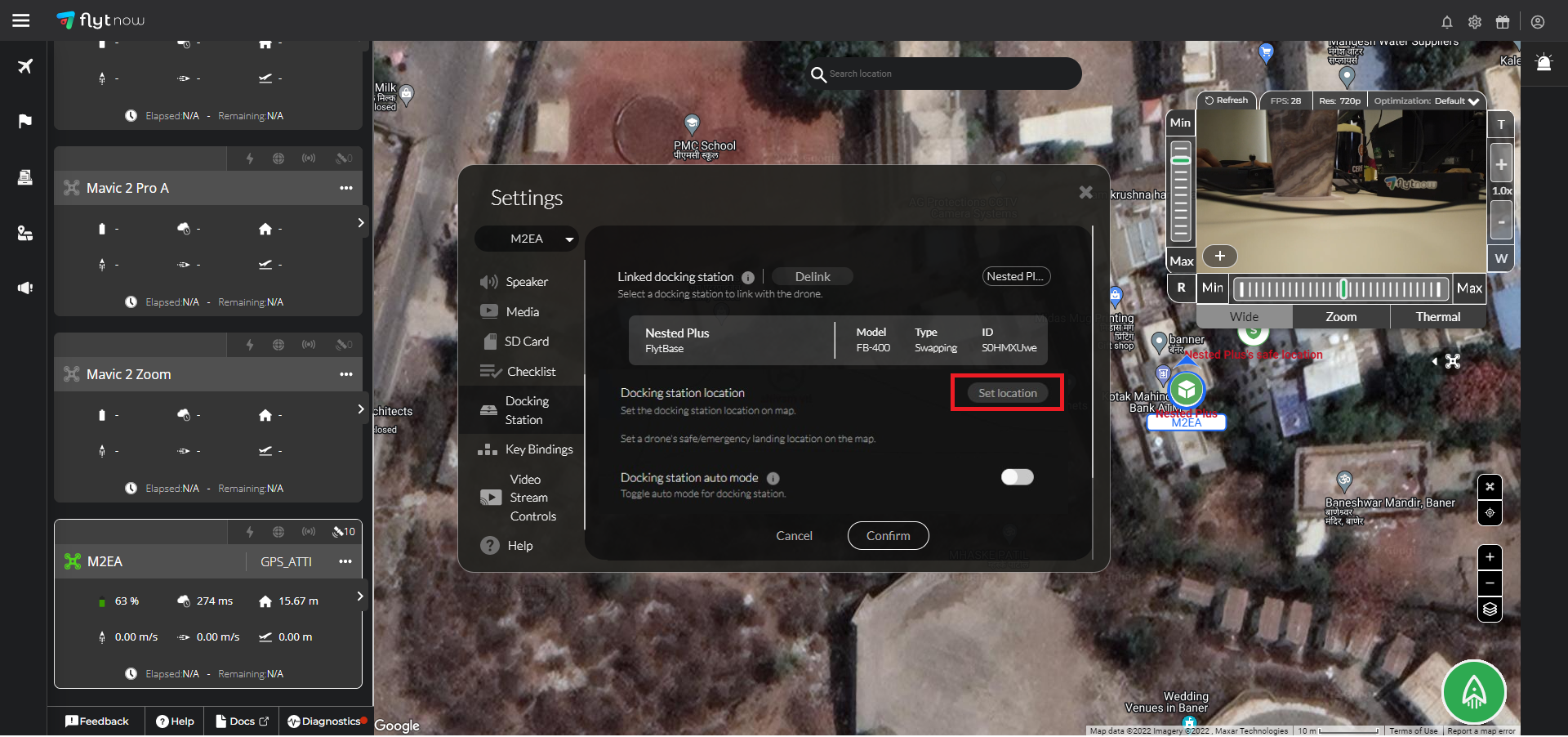
Task: Open the SD Card settings section
Action: (526, 342)
